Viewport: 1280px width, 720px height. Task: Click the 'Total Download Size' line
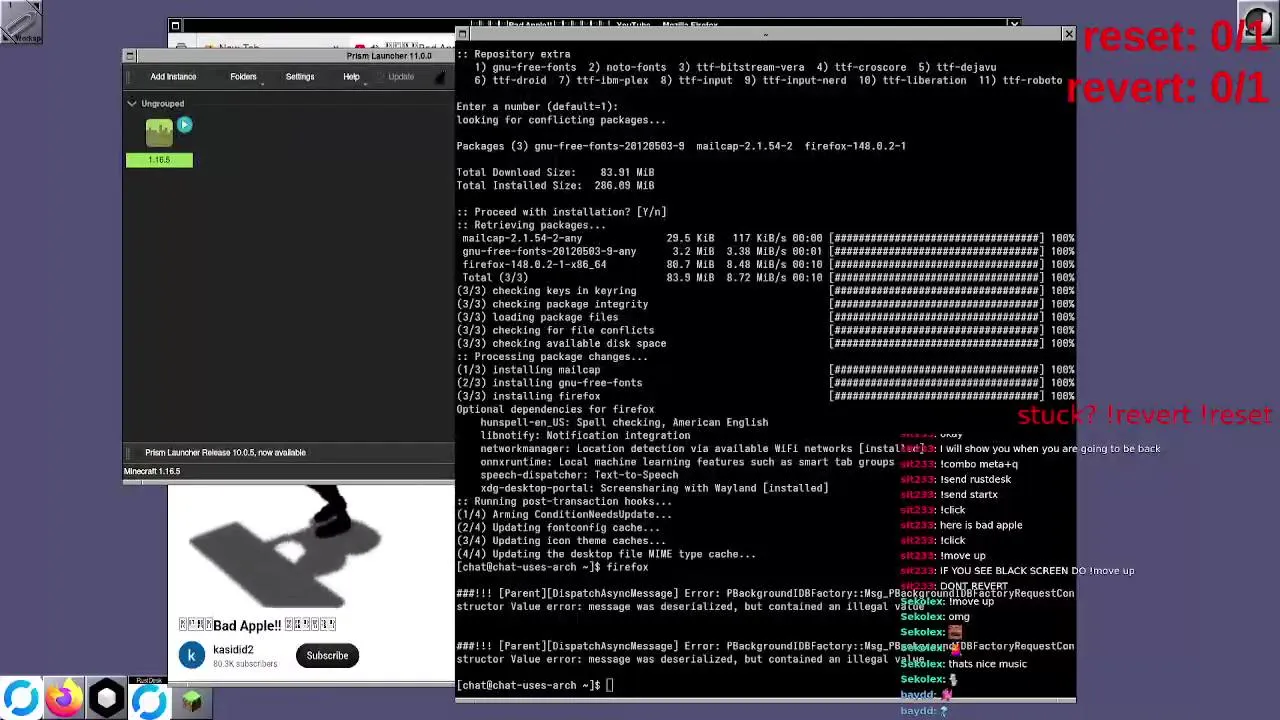tap(555, 172)
